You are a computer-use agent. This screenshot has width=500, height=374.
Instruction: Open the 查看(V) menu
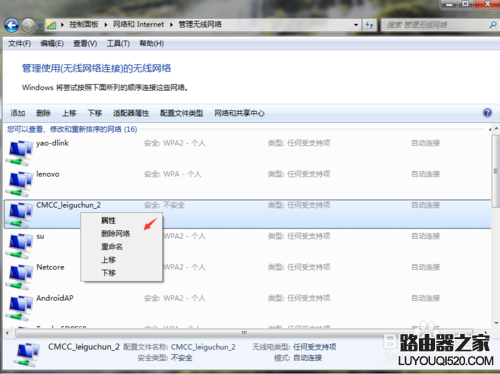coord(85,44)
